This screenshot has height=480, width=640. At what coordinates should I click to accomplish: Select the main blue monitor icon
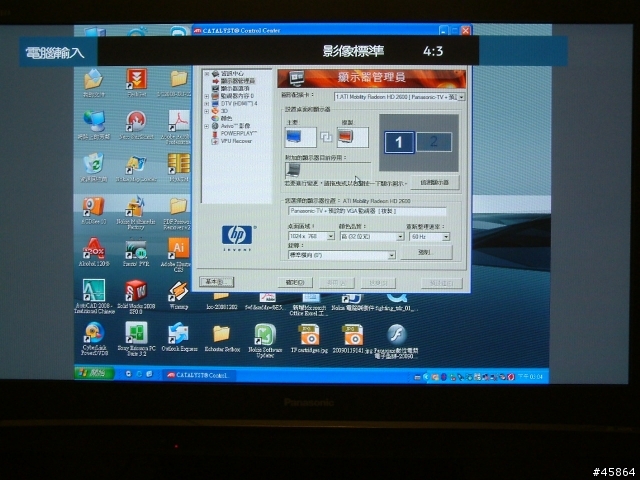pyautogui.click(x=300, y=137)
